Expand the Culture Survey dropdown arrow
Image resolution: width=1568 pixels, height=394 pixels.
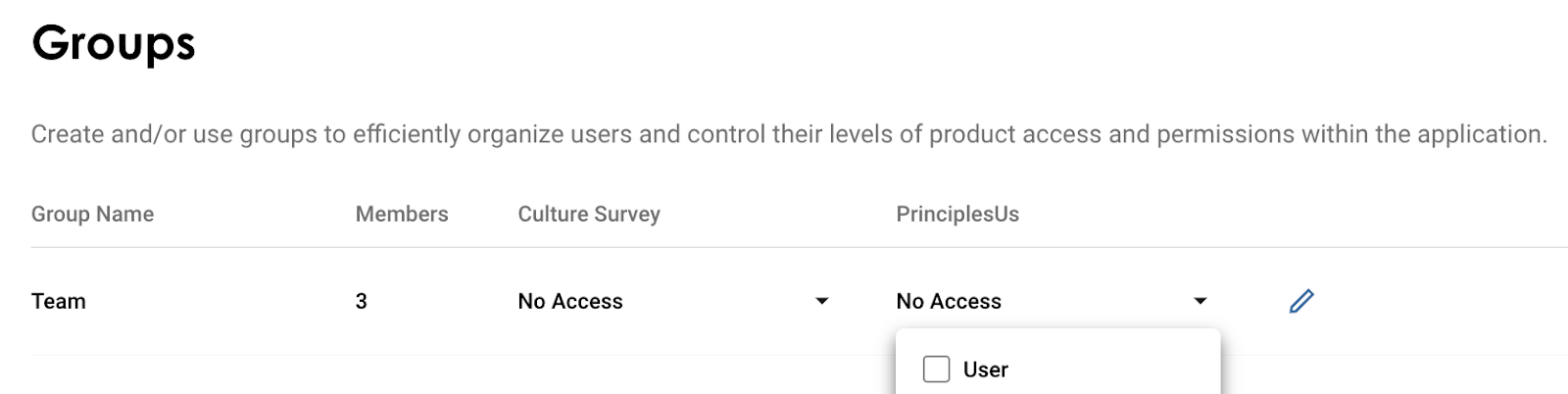click(822, 301)
